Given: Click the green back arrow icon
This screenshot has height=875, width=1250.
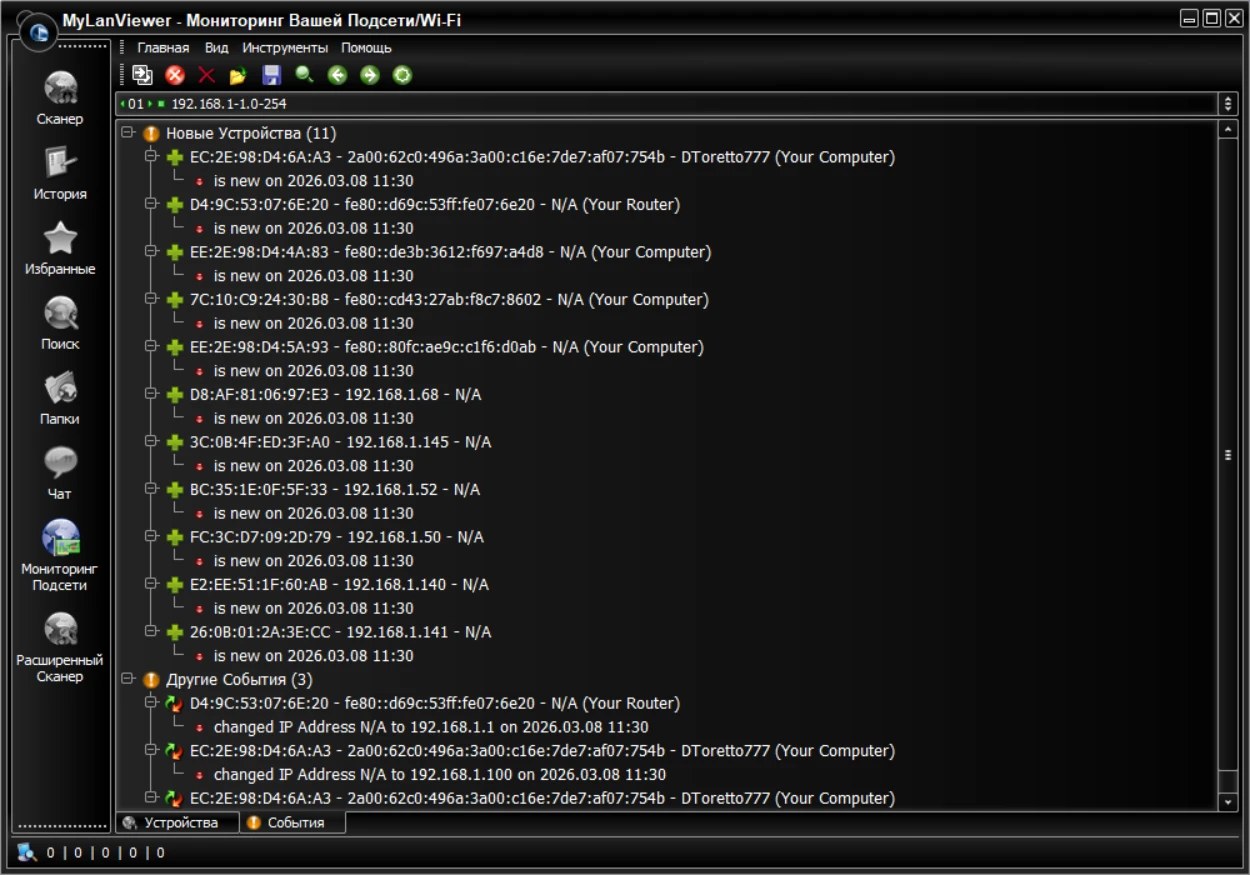Looking at the screenshot, I should pyautogui.click(x=337, y=75).
